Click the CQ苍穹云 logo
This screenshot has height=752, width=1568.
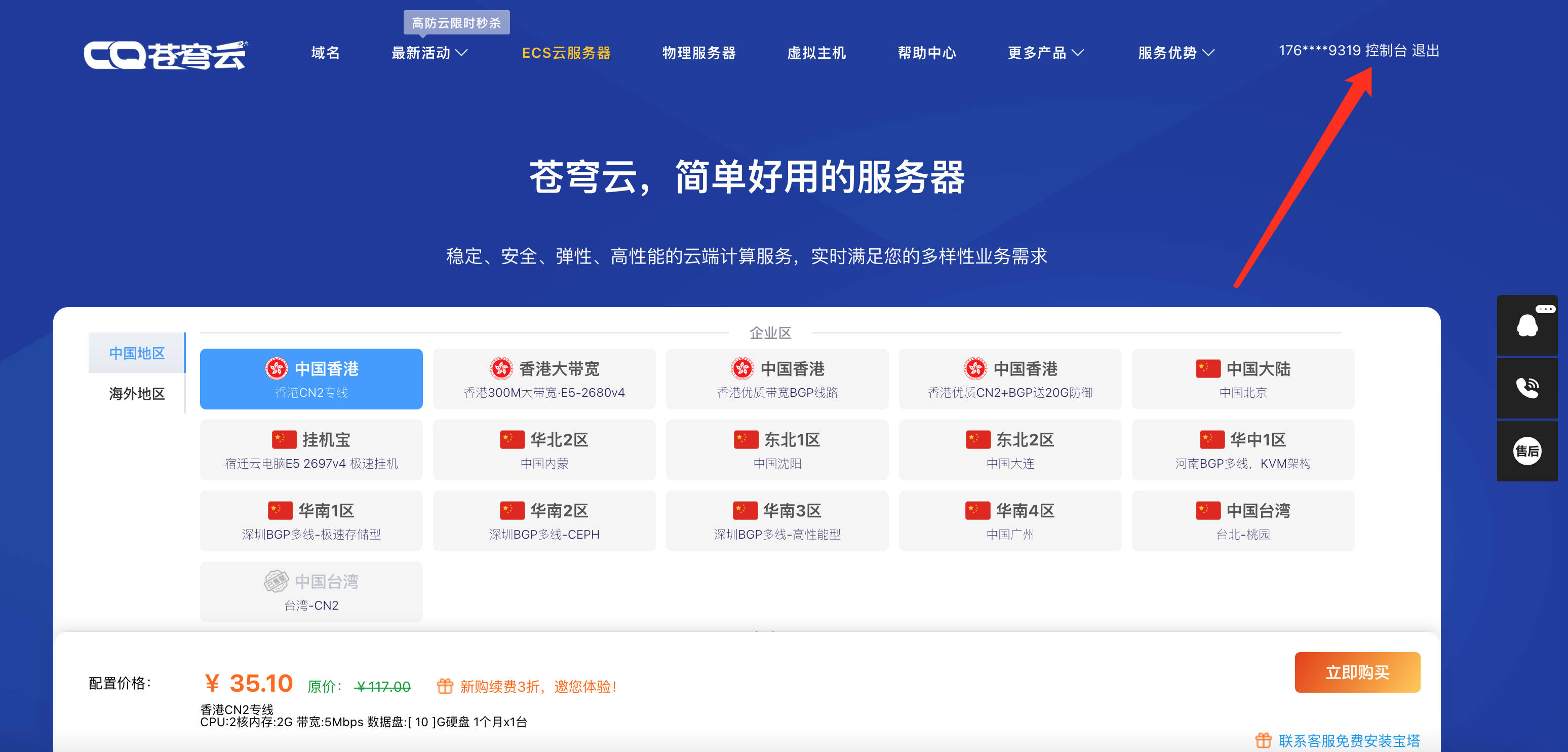click(166, 55)
